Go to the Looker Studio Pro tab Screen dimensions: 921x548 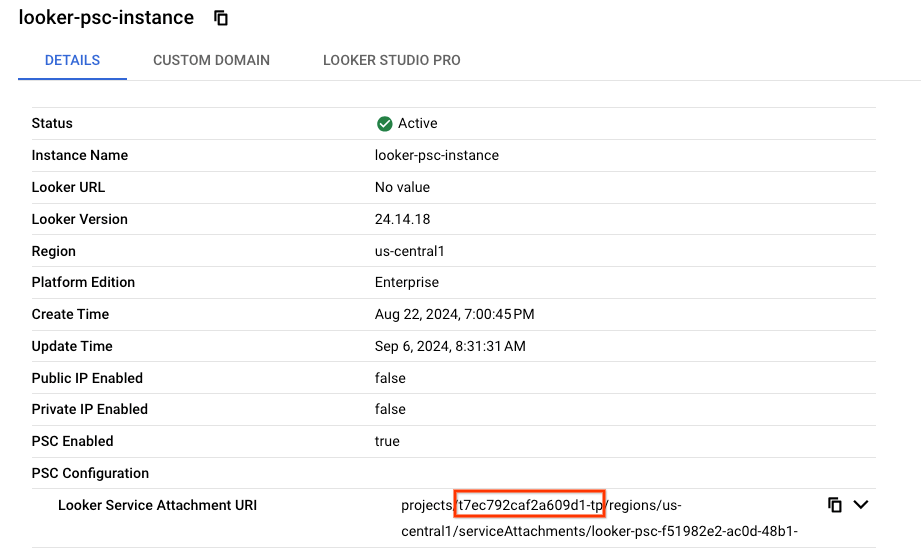[391, 60]
